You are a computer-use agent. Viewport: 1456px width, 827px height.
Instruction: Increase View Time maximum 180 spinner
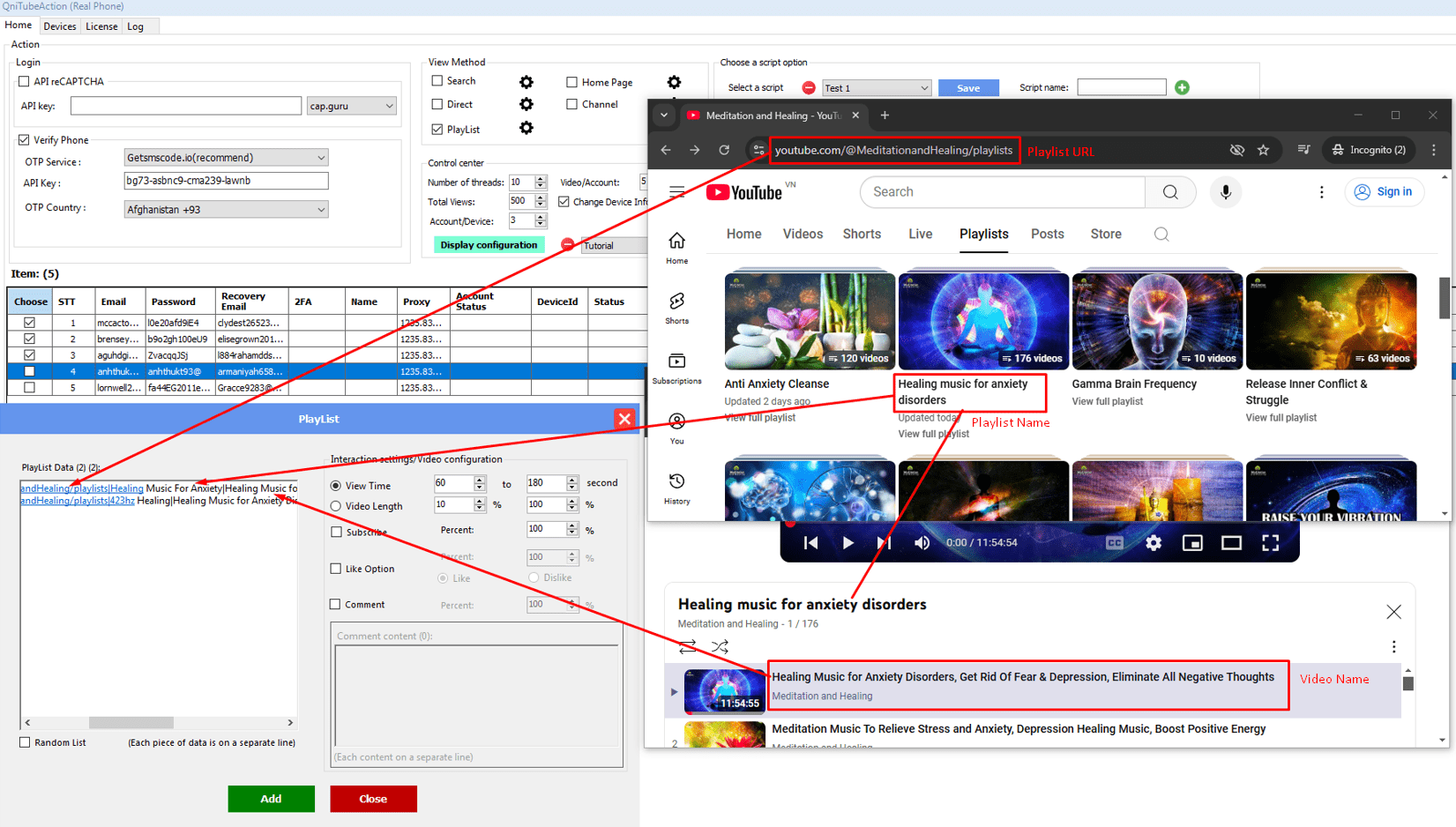click(x=572, y=480)
